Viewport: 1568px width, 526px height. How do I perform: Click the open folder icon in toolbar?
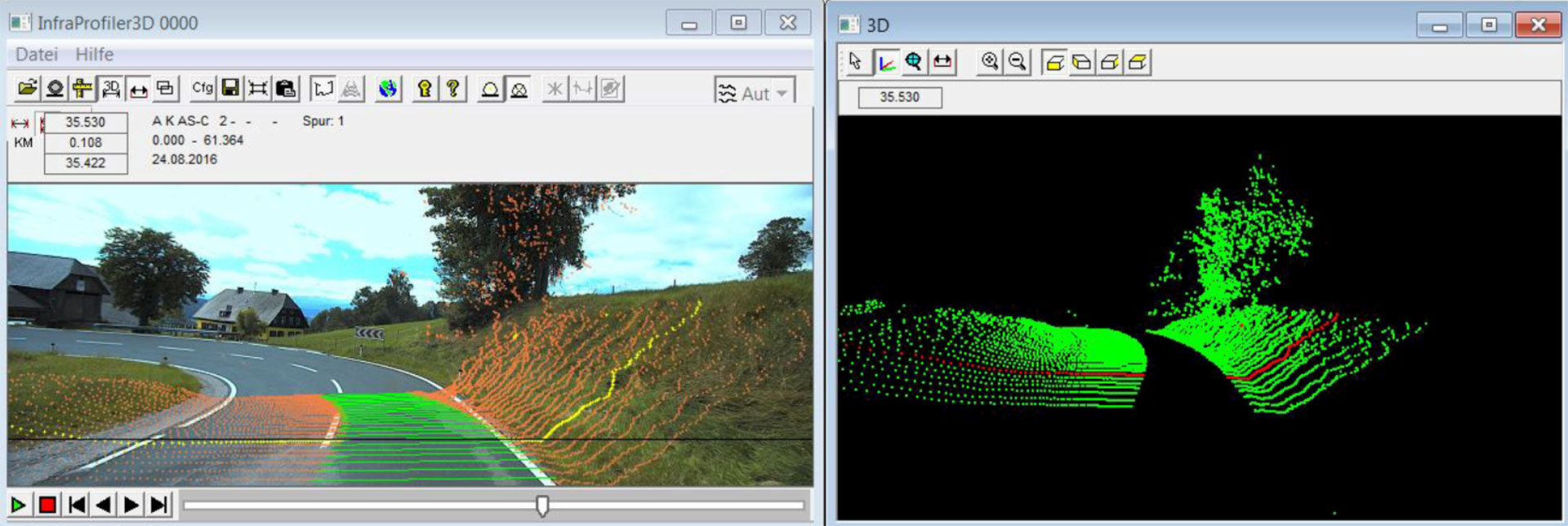[28, 88]
